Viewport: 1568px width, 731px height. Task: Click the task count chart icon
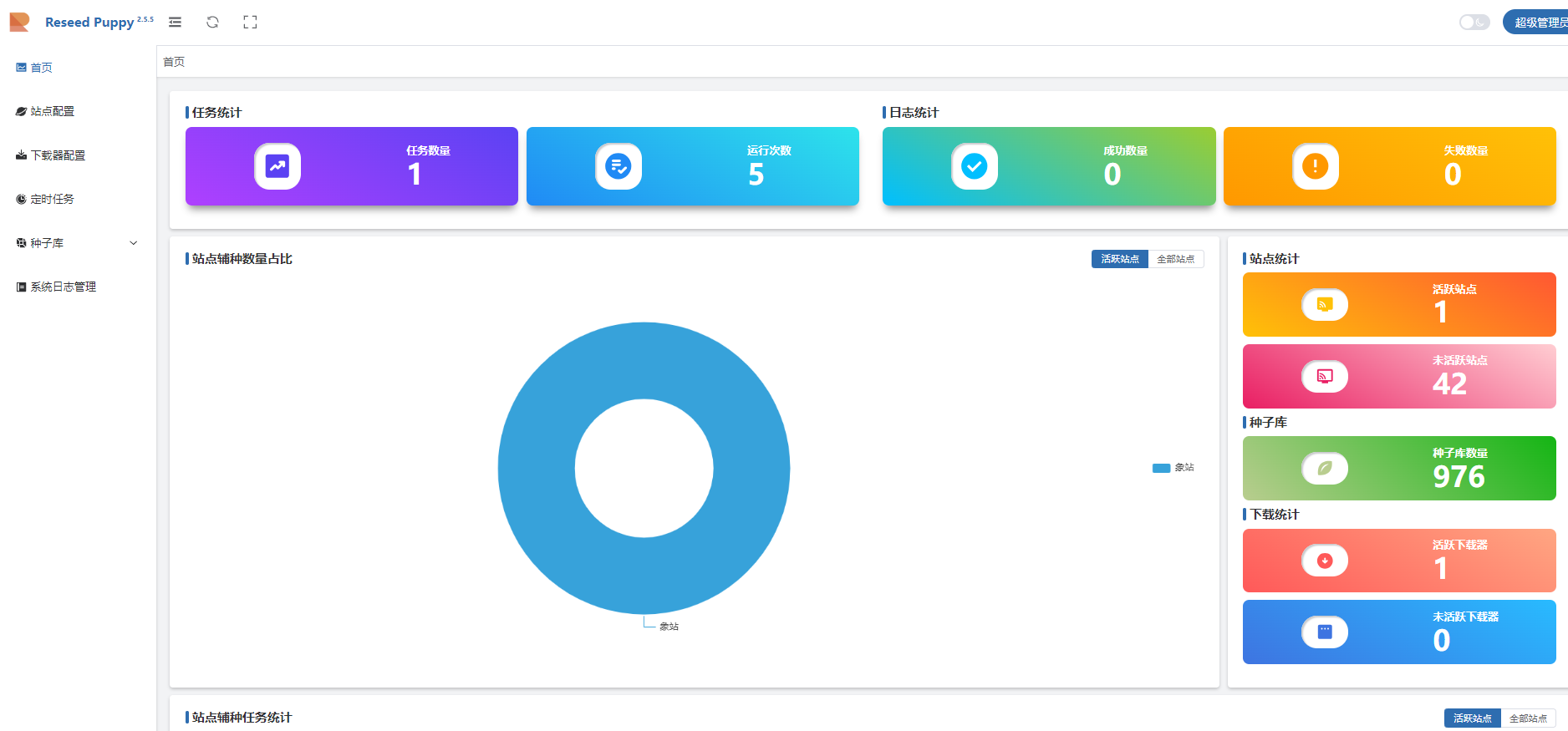[277, 166]
